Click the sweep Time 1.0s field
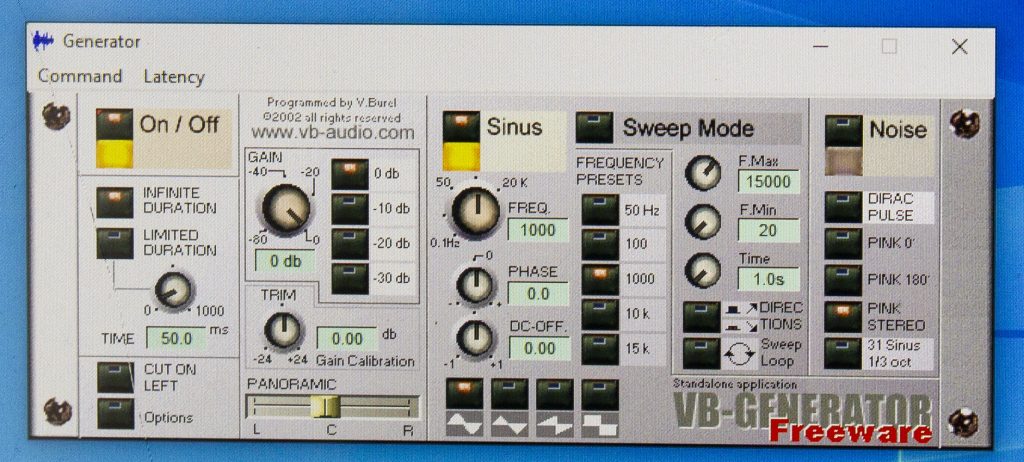The width and height of the screenshot is (1024, 462). [x=769, y=279]
